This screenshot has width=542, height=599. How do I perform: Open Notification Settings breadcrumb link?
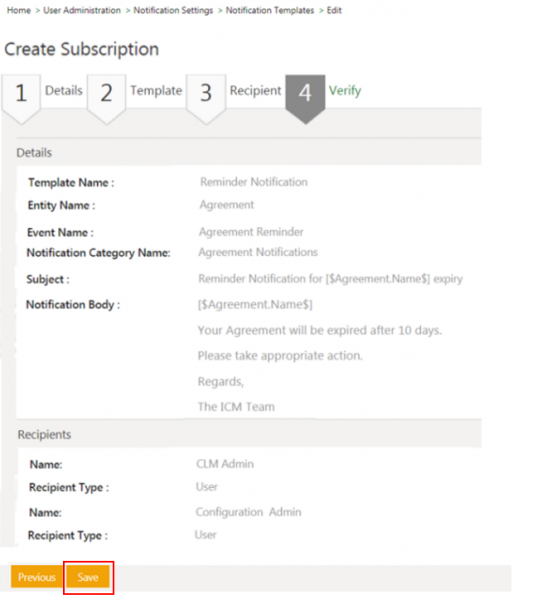pyautogui.click(x=173, y=10)
